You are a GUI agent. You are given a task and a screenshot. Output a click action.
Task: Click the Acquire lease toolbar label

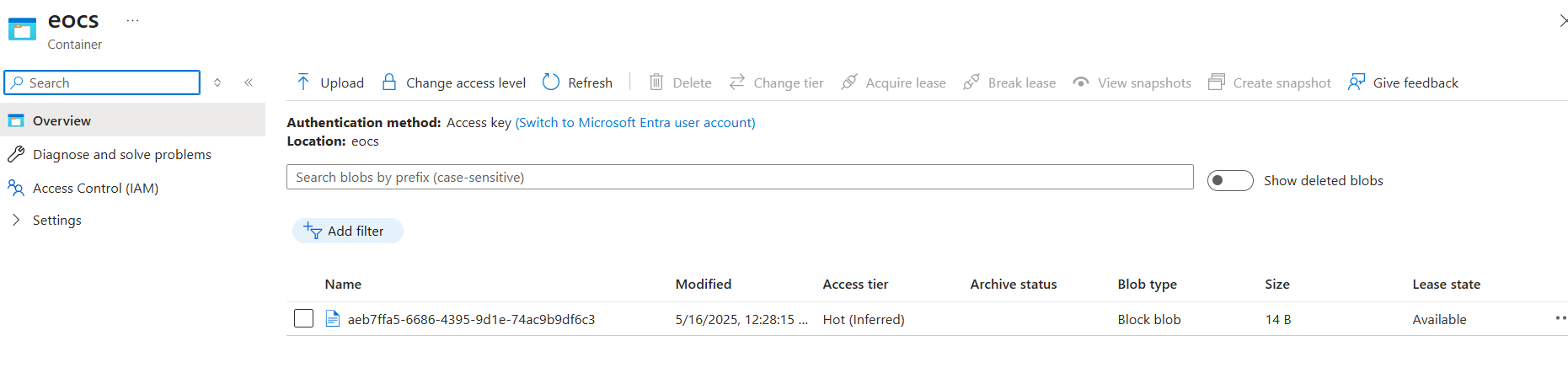[906, 83]
